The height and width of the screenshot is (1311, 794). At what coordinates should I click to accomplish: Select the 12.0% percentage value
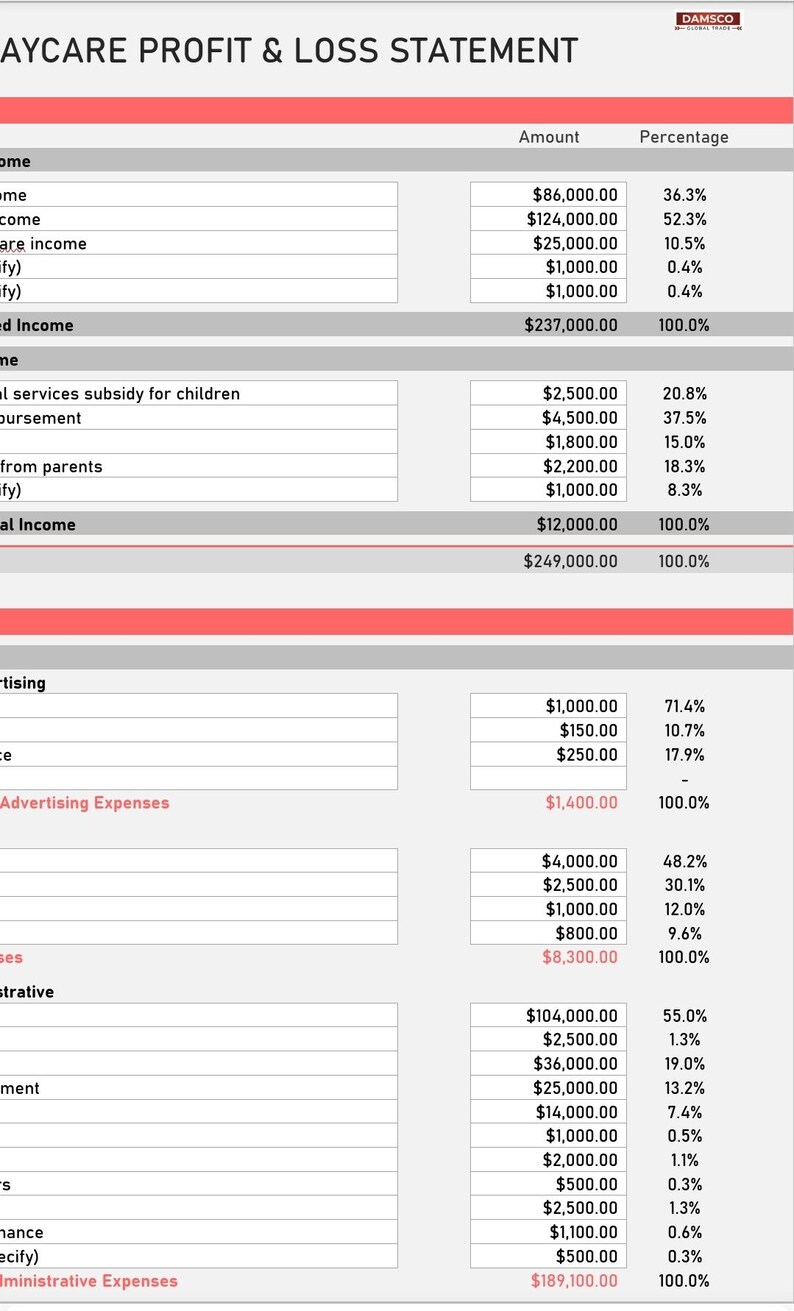pyautogui.click(x=685, y=909)
